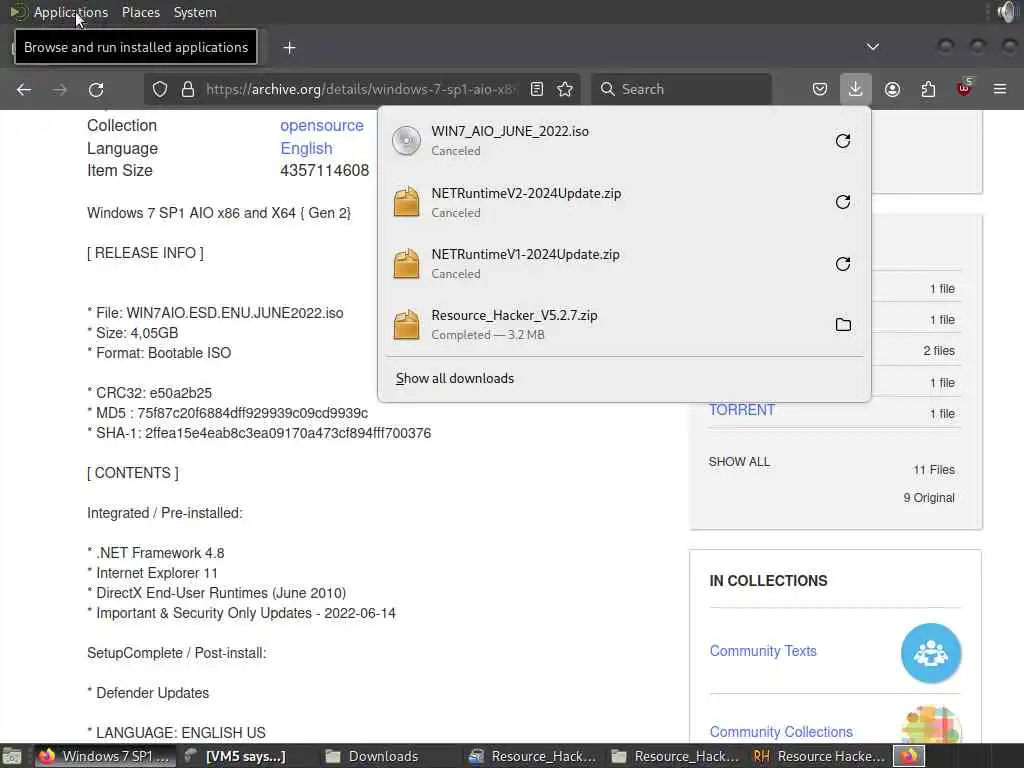Click into the Search box

tap(681, 89)
